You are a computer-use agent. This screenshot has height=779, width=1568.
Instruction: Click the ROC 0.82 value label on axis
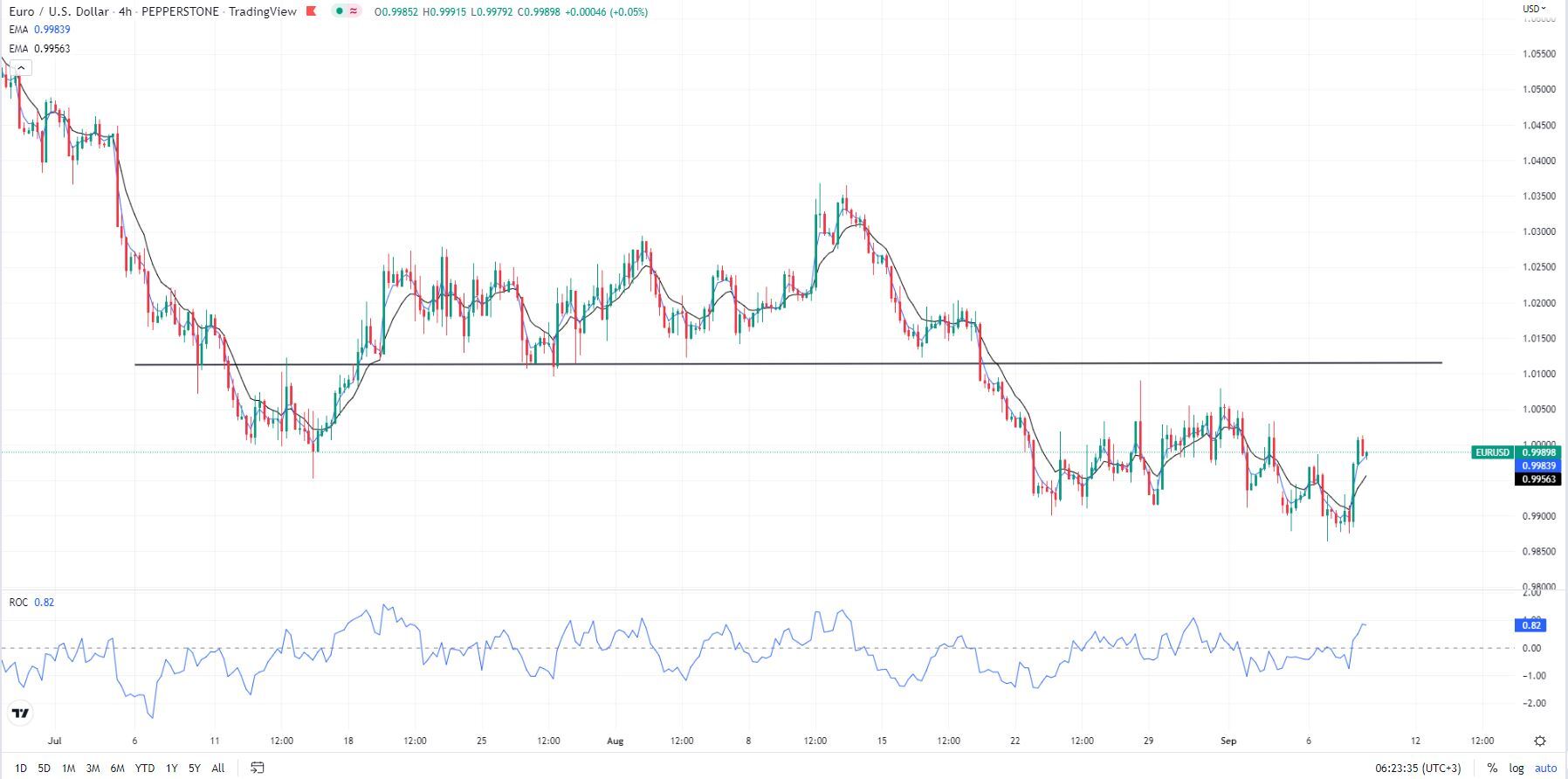(1530, 625)
